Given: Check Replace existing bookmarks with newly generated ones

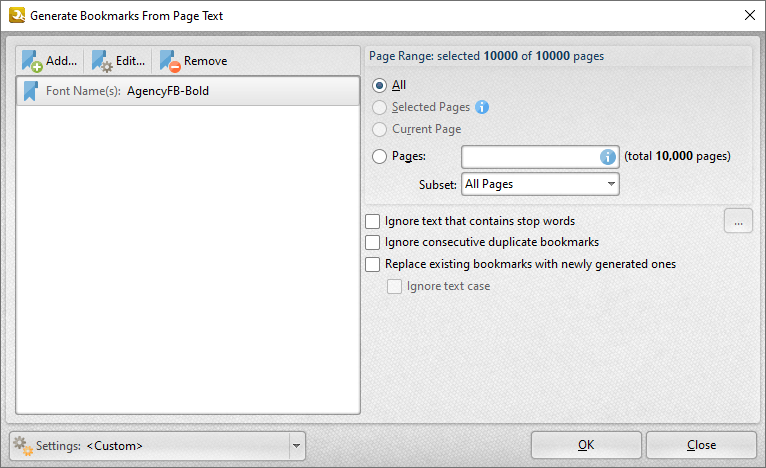Looking at the screenshot, I should pos(373,264).
